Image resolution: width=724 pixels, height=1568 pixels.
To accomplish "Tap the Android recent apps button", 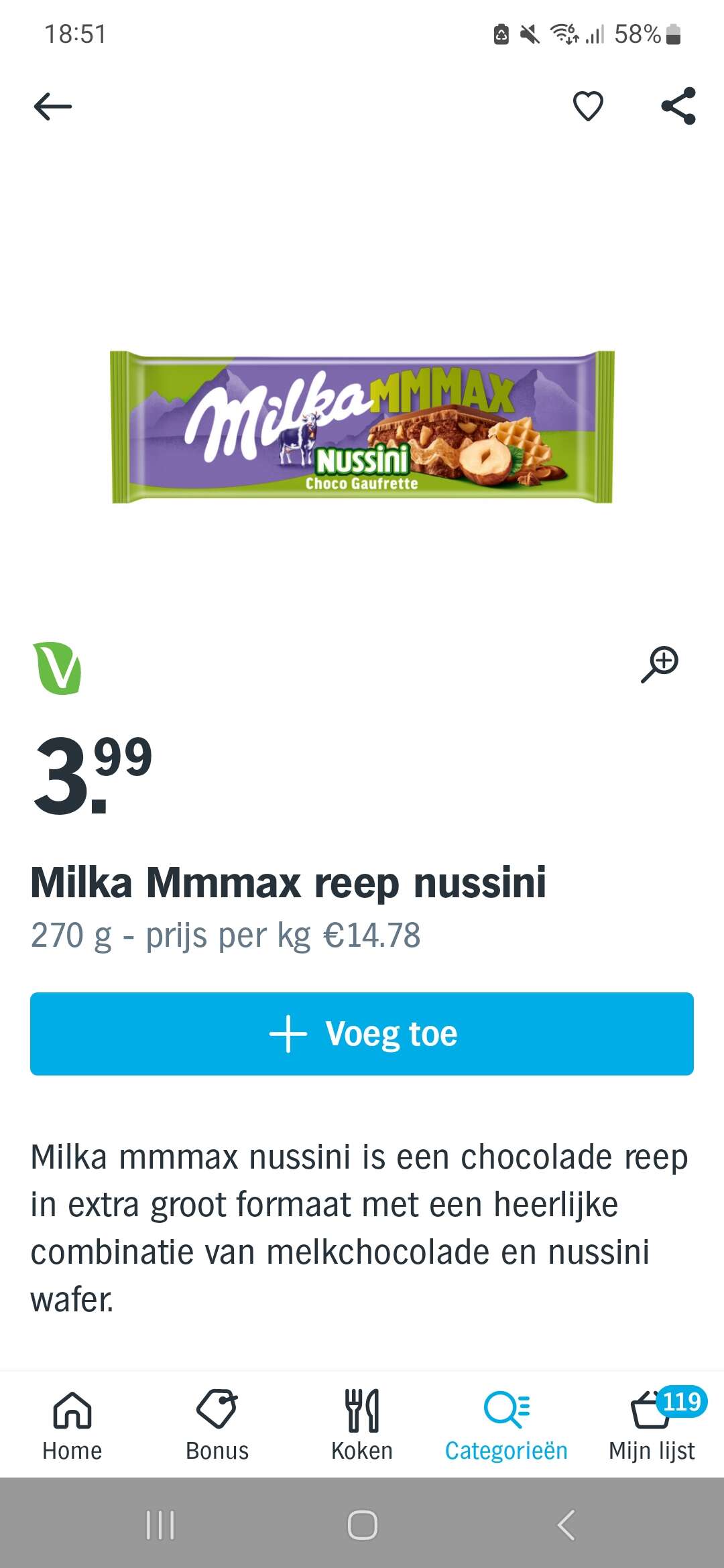I will (x=160, y=1525).
